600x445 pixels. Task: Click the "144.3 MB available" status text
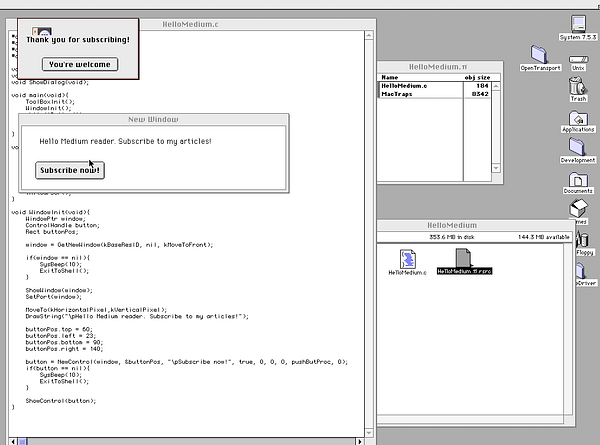click(544, 237)
